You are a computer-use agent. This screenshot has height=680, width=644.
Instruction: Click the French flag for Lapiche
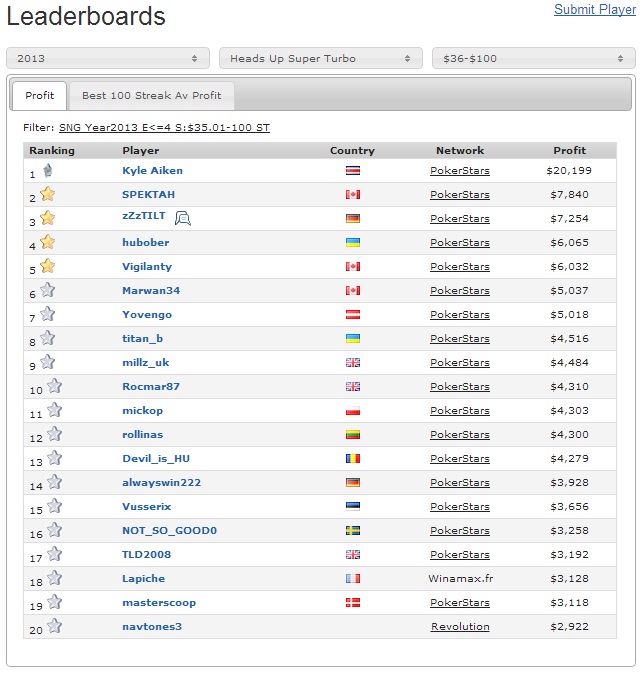[x=352, y=579]
